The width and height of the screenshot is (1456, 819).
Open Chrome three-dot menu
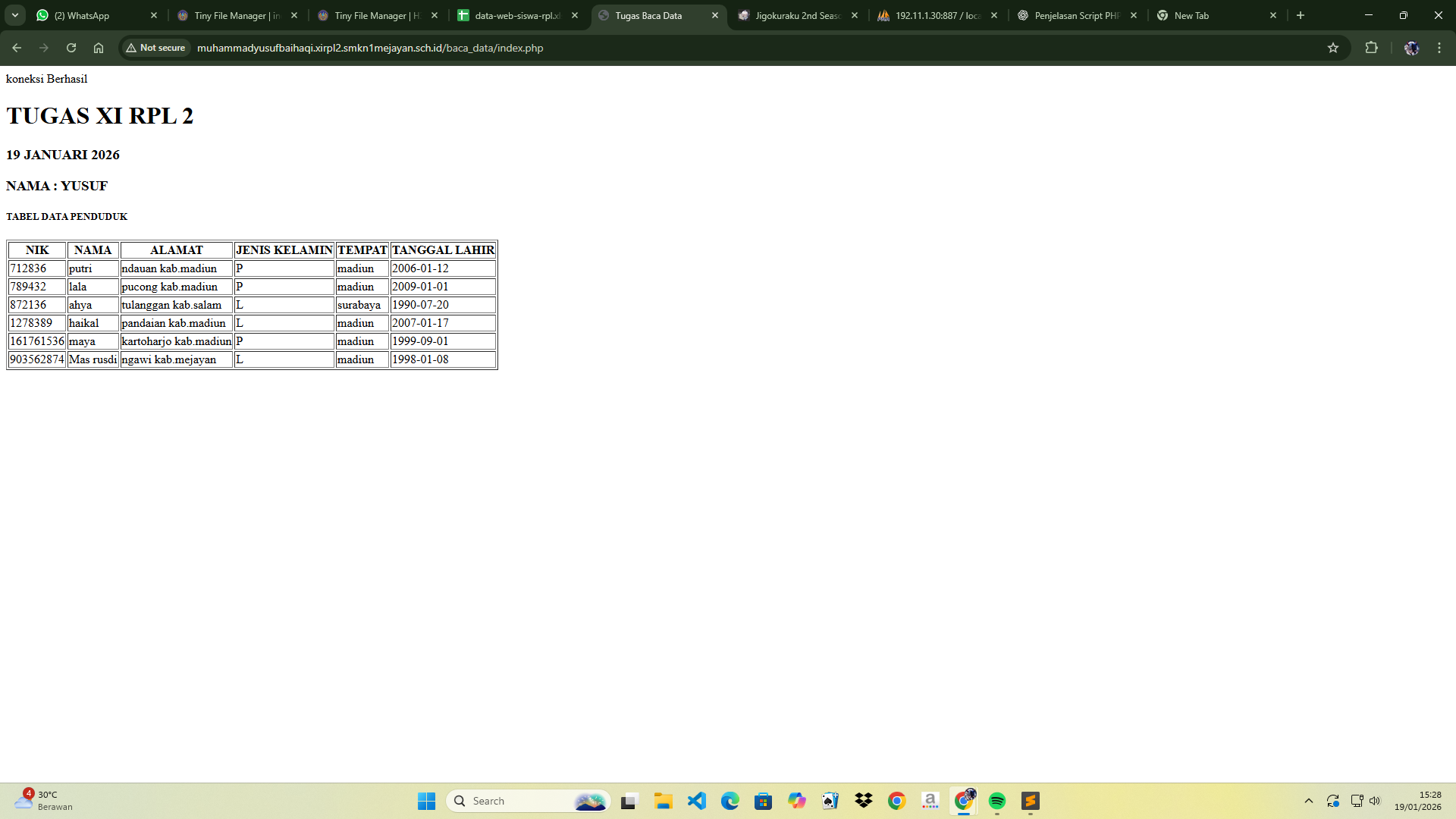click(x=1439, y=48)
